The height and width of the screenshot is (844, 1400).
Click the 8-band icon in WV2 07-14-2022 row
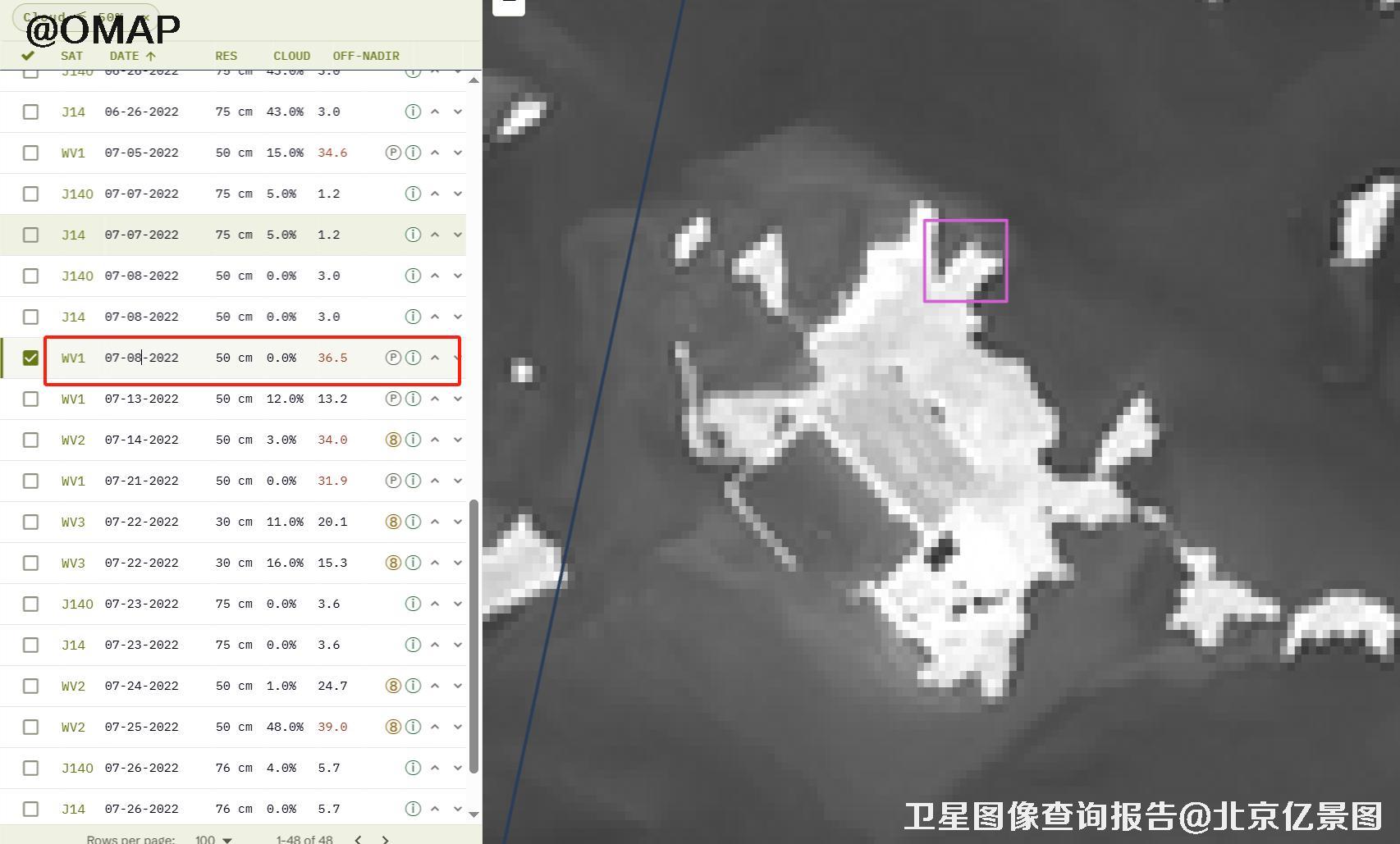tap(393, 440)
